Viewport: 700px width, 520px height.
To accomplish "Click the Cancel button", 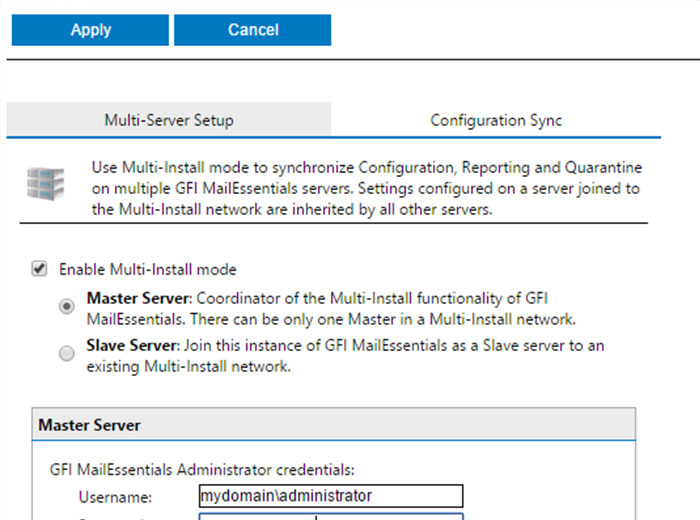I will (x=253, y=30).
